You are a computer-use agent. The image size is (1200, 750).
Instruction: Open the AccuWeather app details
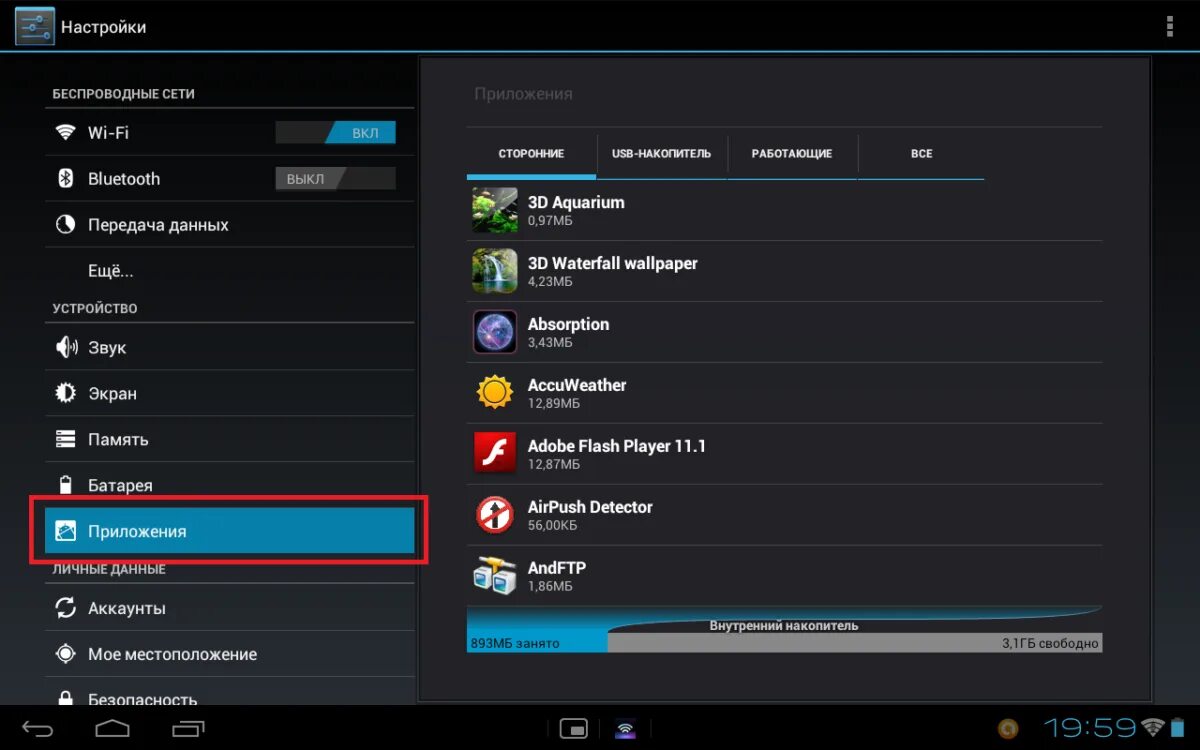tap(784, 393)
